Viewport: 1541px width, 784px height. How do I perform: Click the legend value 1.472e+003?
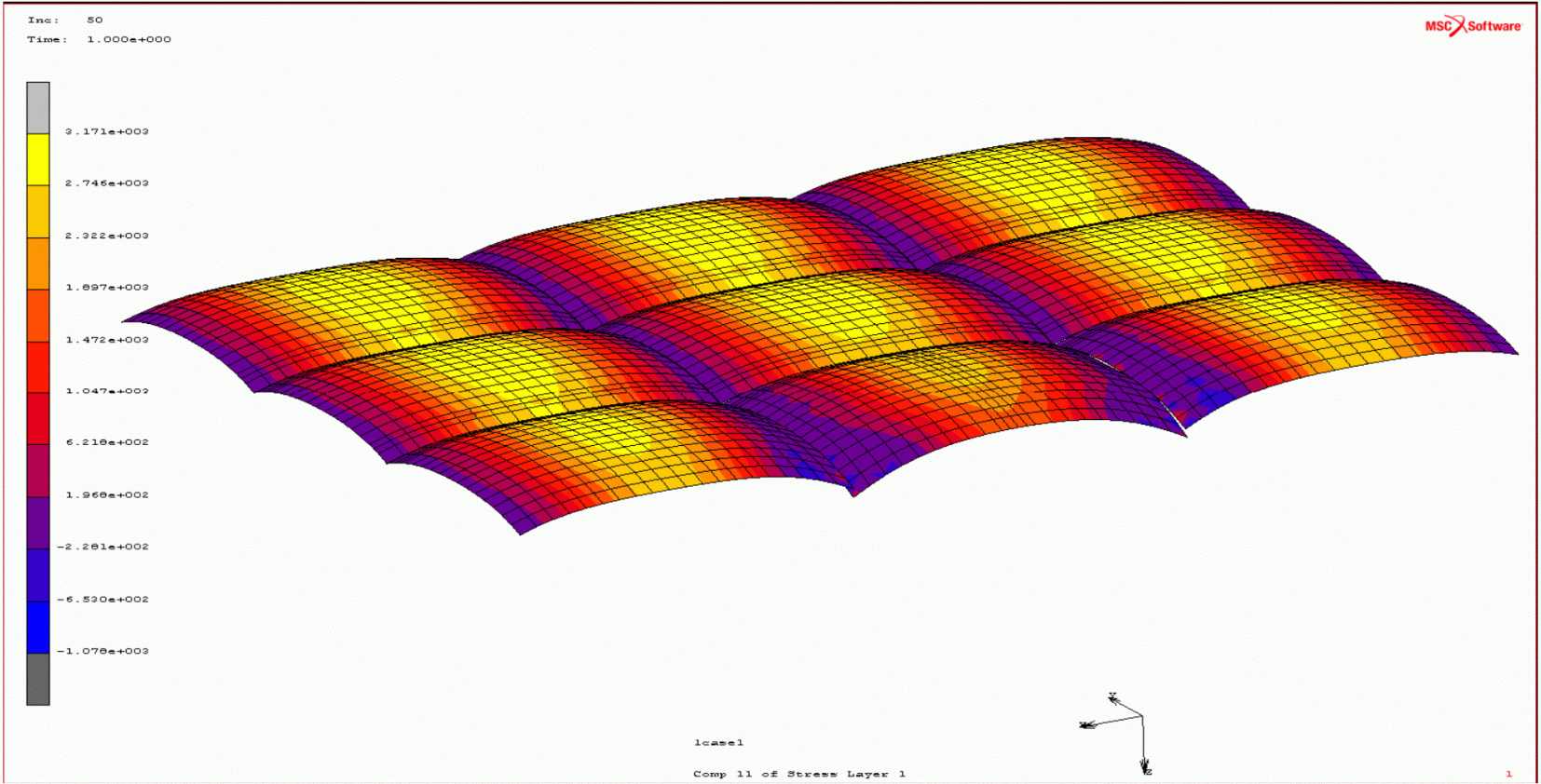[x=107, y=340]
